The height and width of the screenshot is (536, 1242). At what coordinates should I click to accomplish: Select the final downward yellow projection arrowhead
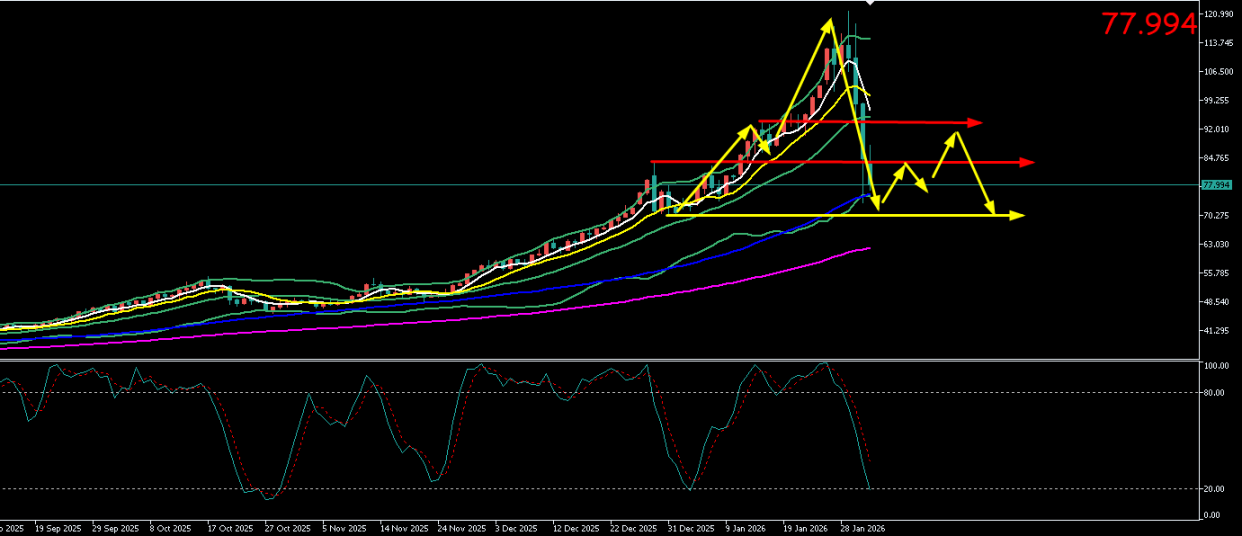point(991,211)
